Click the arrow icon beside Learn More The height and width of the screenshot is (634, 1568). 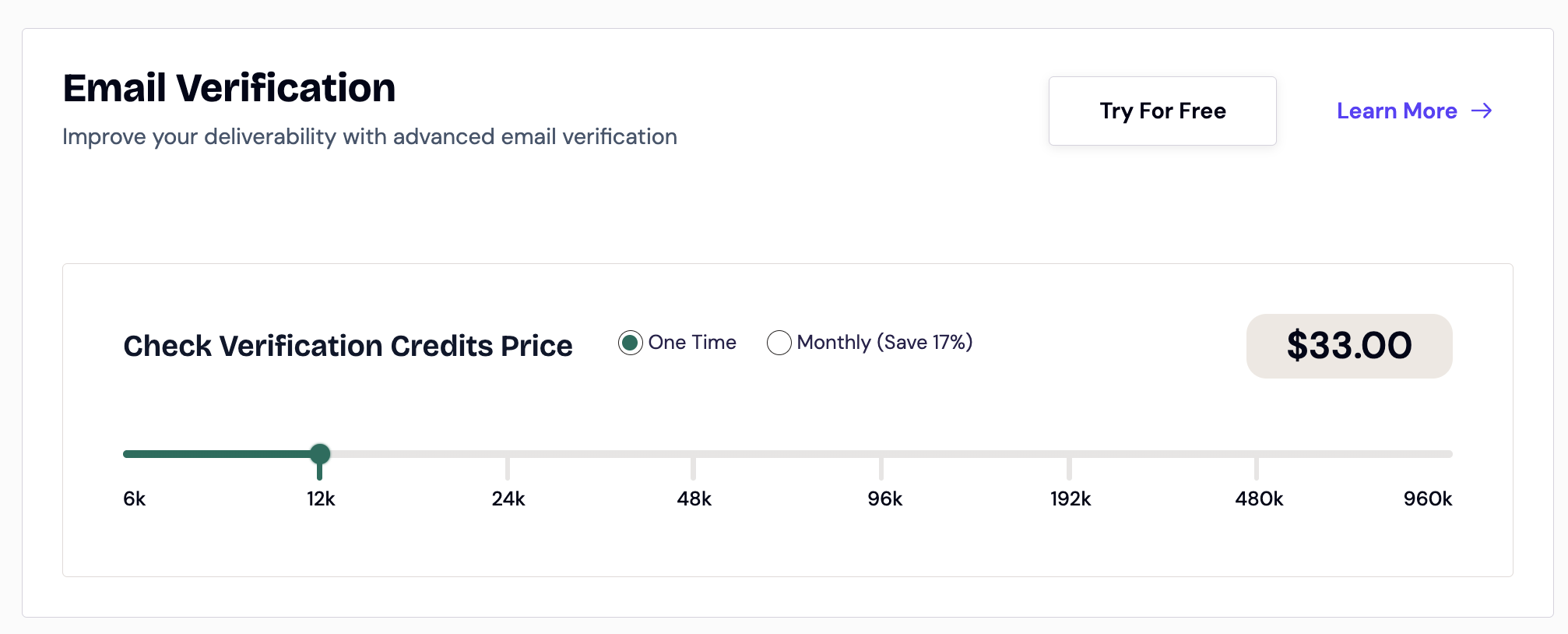1482,111
